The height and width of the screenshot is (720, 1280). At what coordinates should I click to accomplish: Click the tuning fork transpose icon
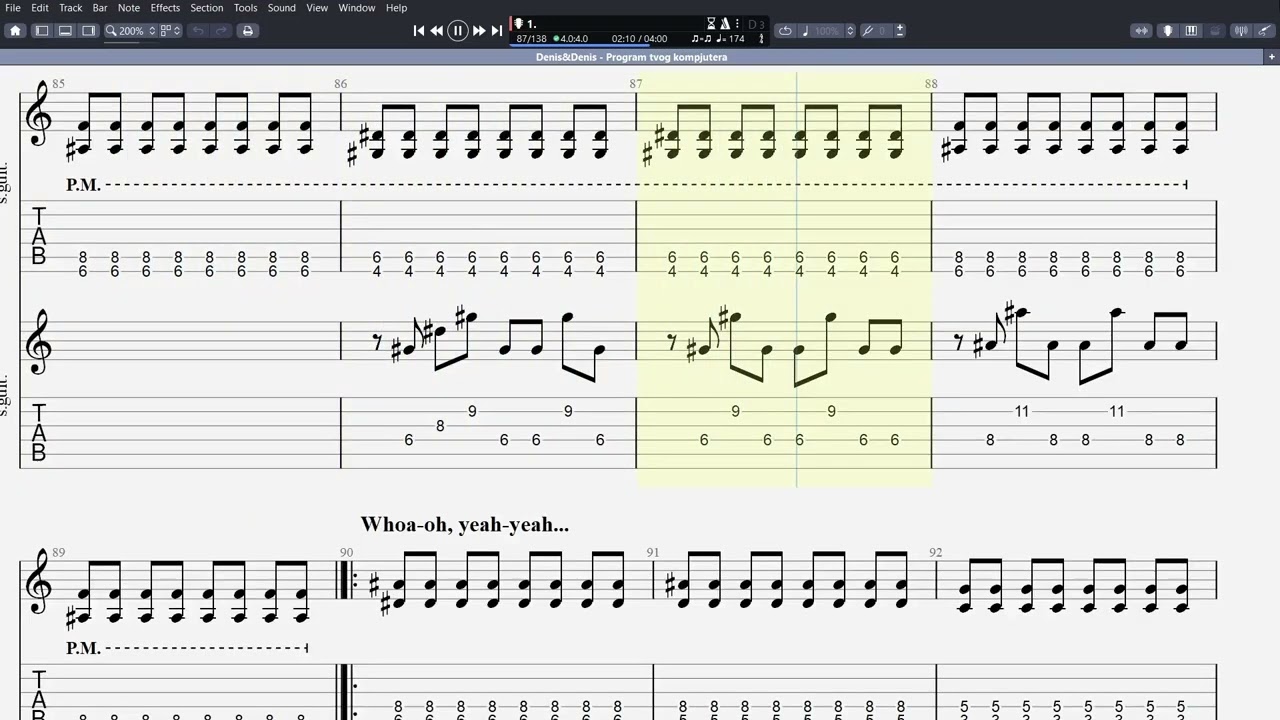(x=868, y=31)
